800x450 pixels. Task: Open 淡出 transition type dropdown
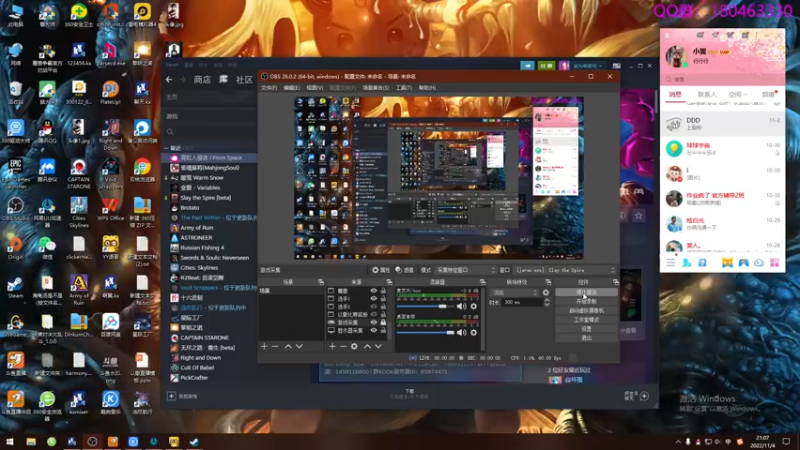[514, 292]
